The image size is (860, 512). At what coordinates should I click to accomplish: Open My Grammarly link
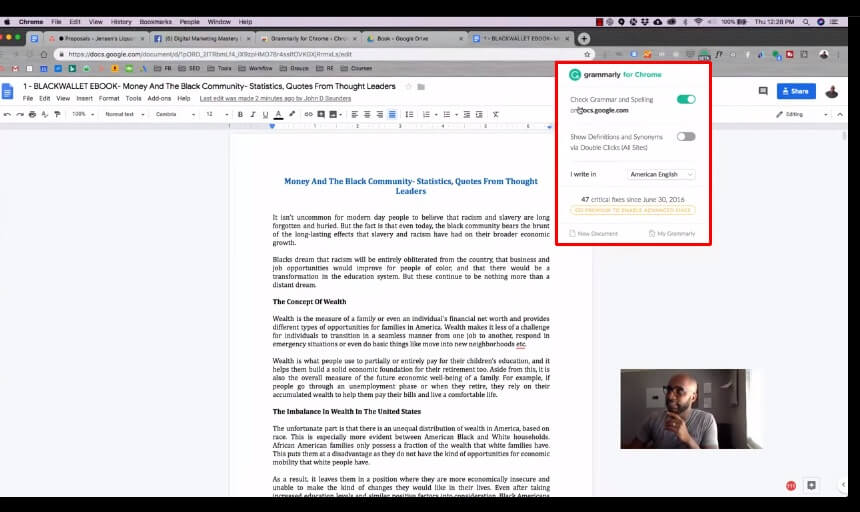click(x=672, y=234)
